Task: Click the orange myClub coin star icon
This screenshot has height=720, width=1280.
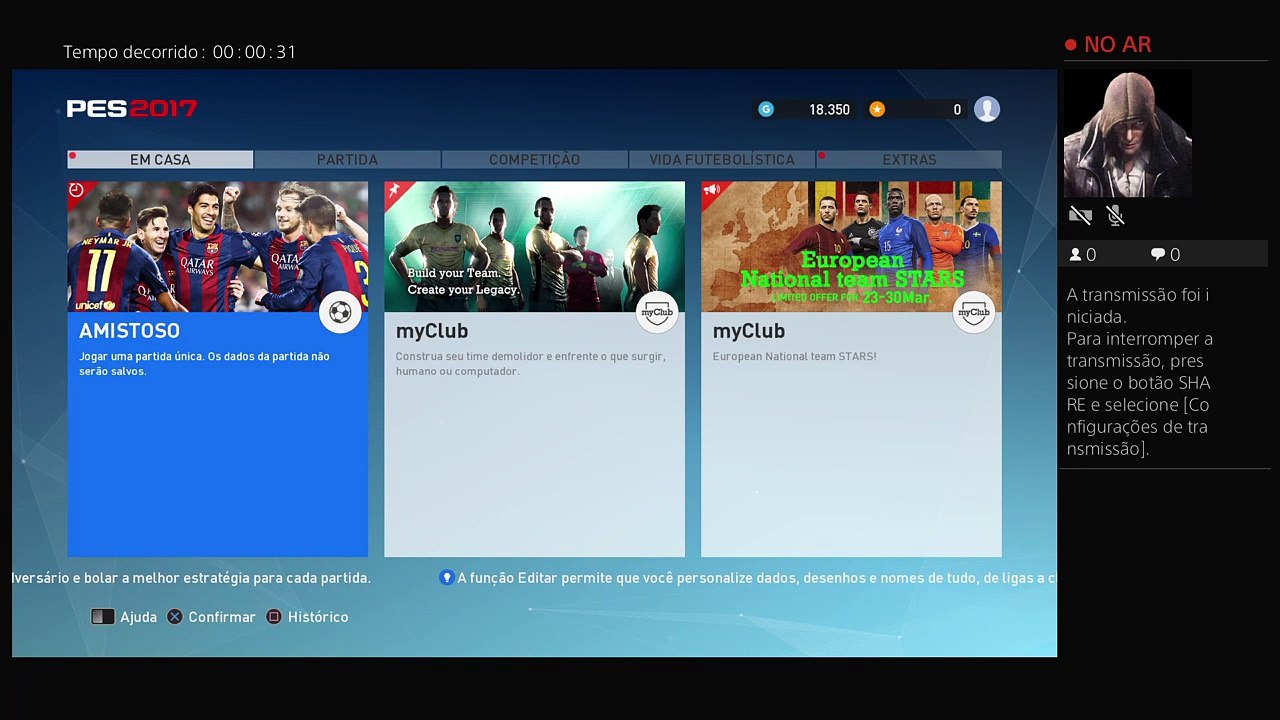Action: point(877,110)
